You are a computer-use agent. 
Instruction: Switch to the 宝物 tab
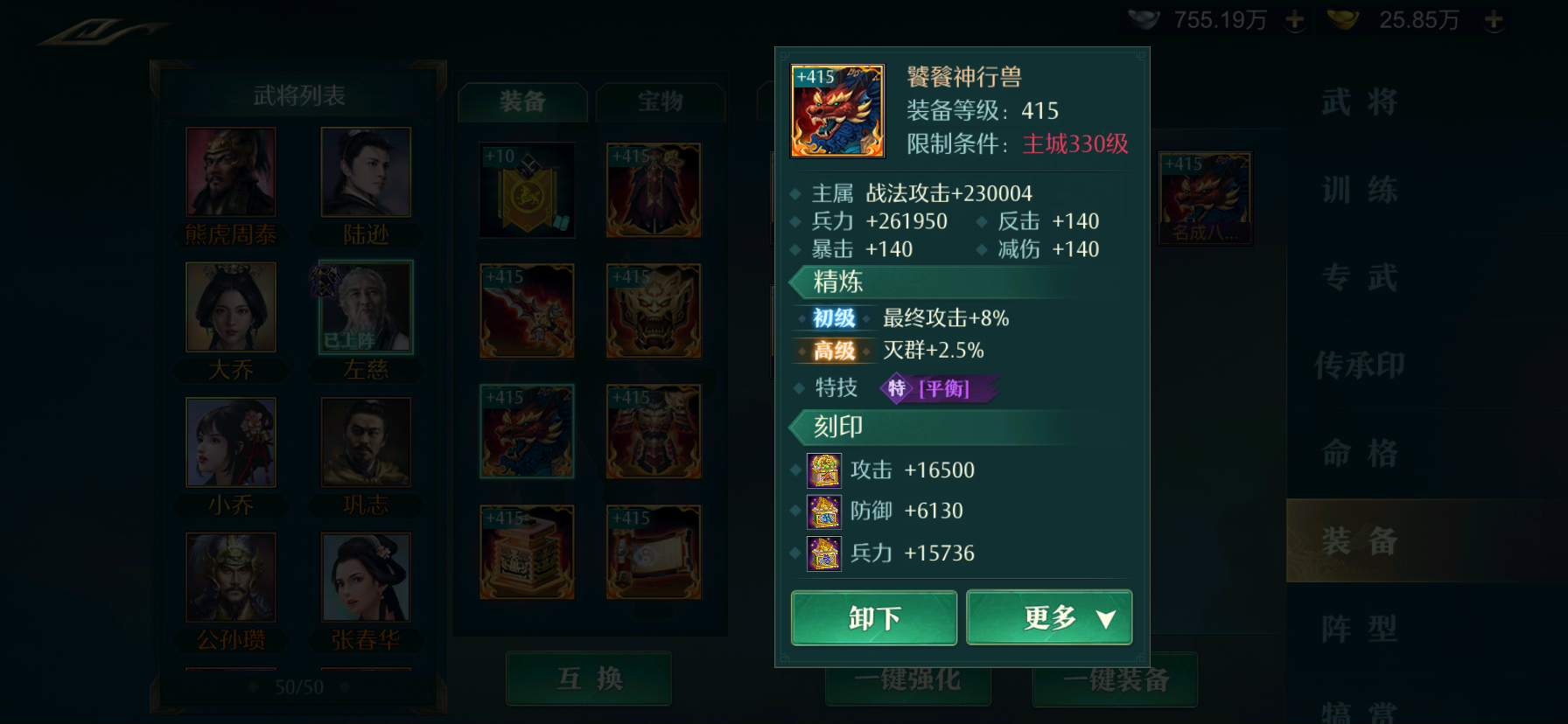pyautogui.click(x=661, y=101)
